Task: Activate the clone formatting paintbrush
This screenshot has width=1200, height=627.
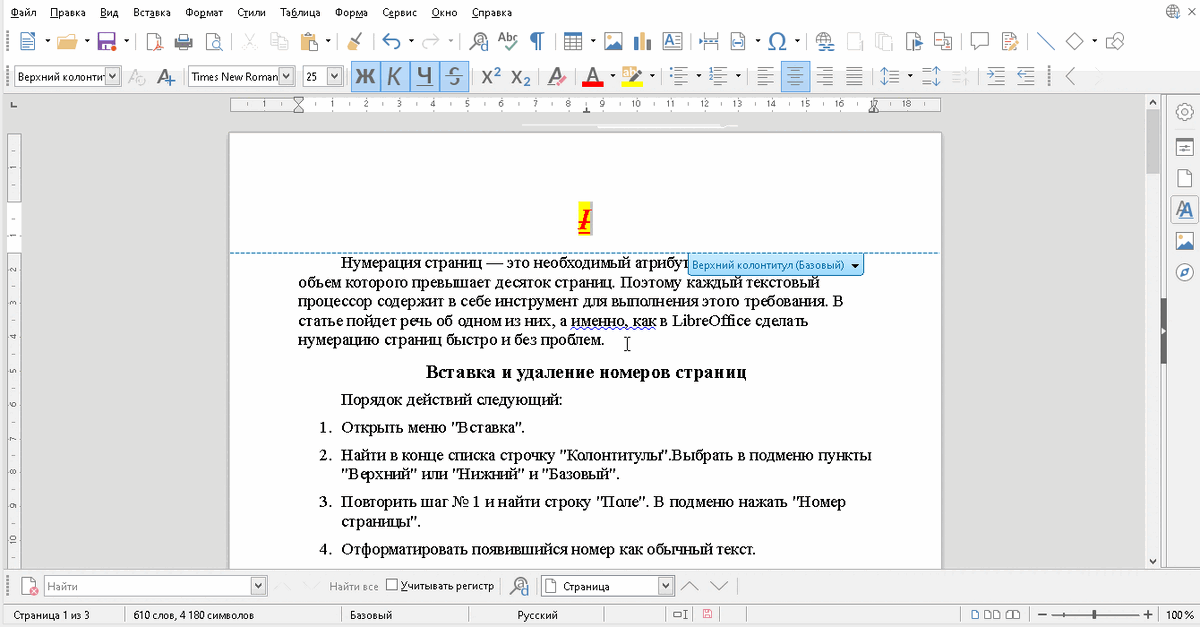Action: [353, 42]
